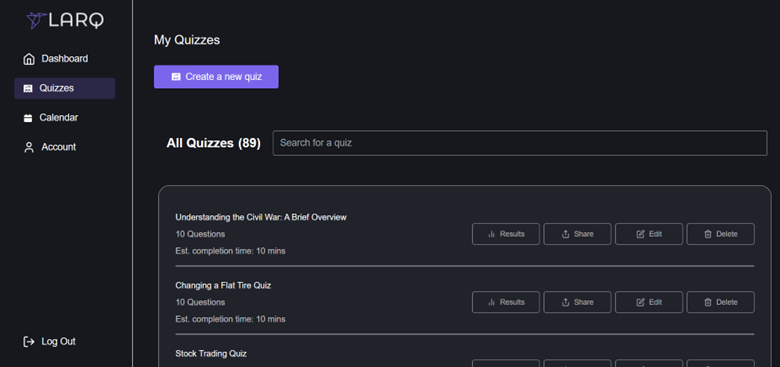Share the Changing a Flat Tire Quiz

pyautogui.click(x=577, y=302)
